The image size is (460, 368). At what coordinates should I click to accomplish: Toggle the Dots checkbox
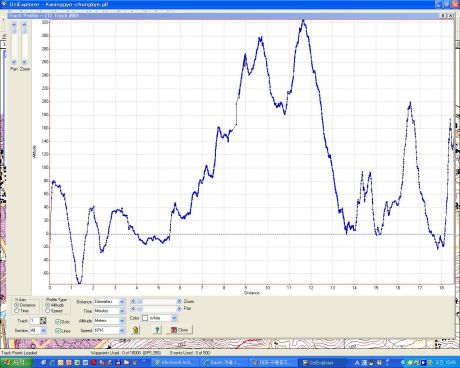point(58,322)
